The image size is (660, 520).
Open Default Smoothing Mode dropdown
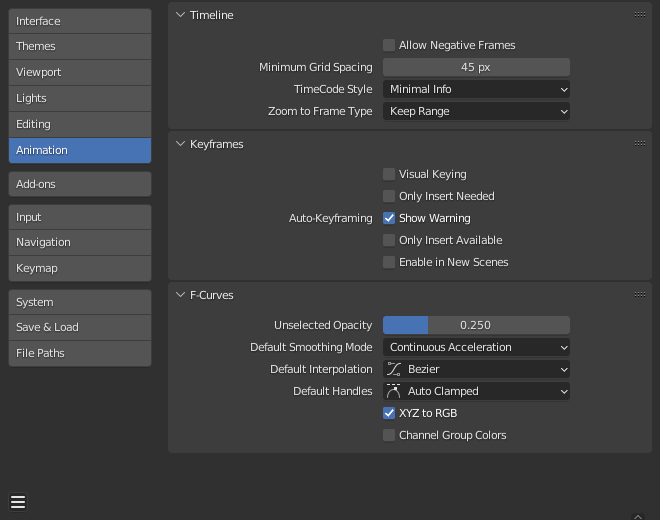[476, 347]
